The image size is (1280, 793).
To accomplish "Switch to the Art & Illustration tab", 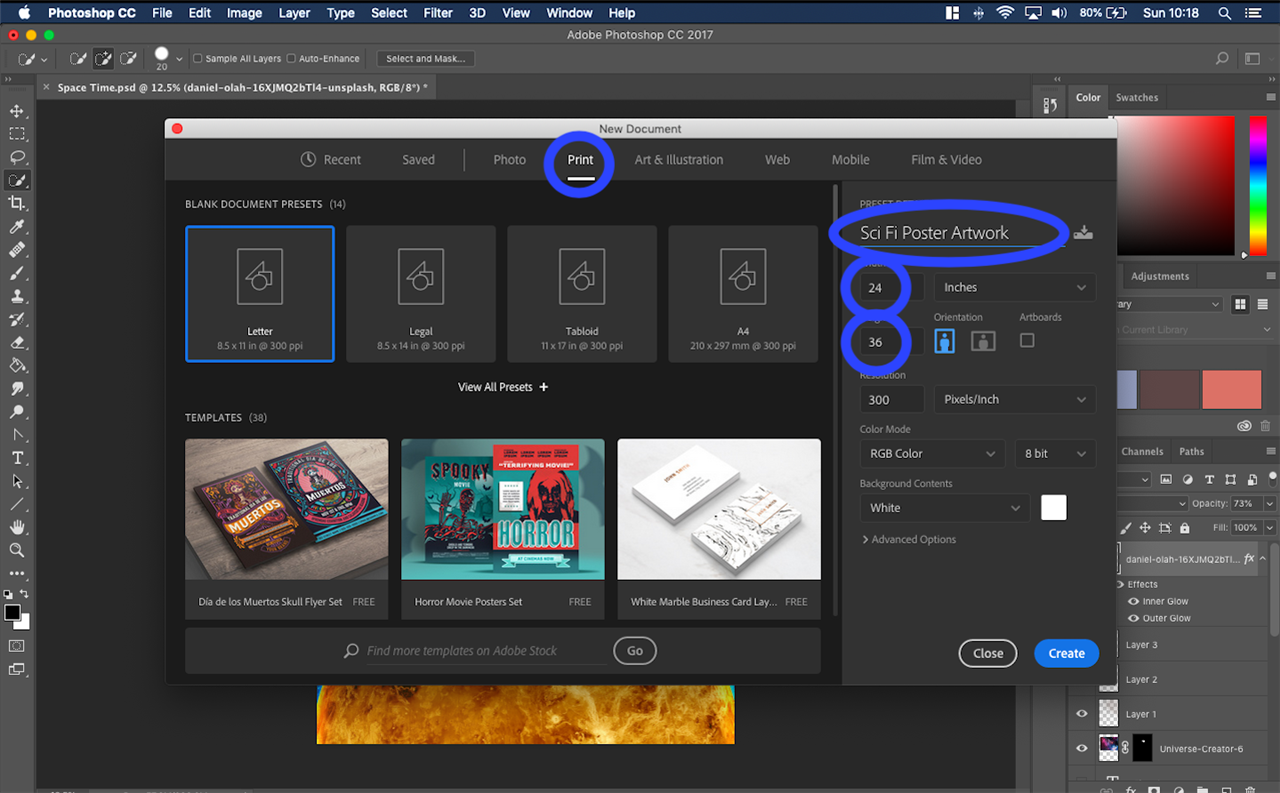I will click(x=679, y=159).
